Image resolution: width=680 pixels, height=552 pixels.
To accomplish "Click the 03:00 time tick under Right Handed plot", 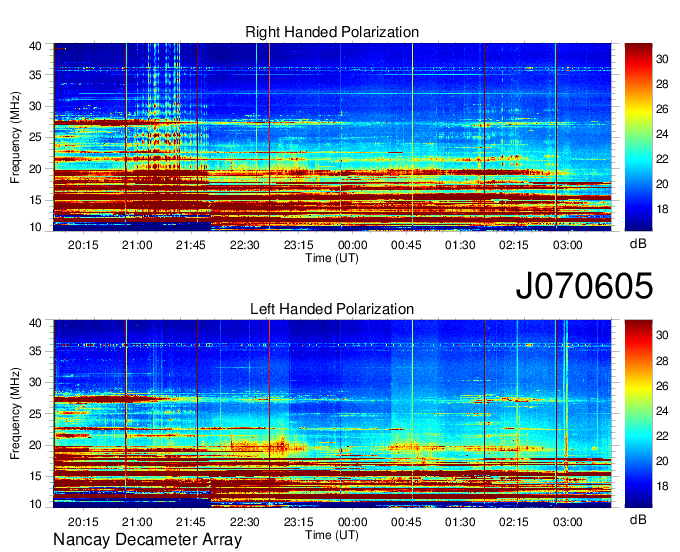I will click(568, 245).
